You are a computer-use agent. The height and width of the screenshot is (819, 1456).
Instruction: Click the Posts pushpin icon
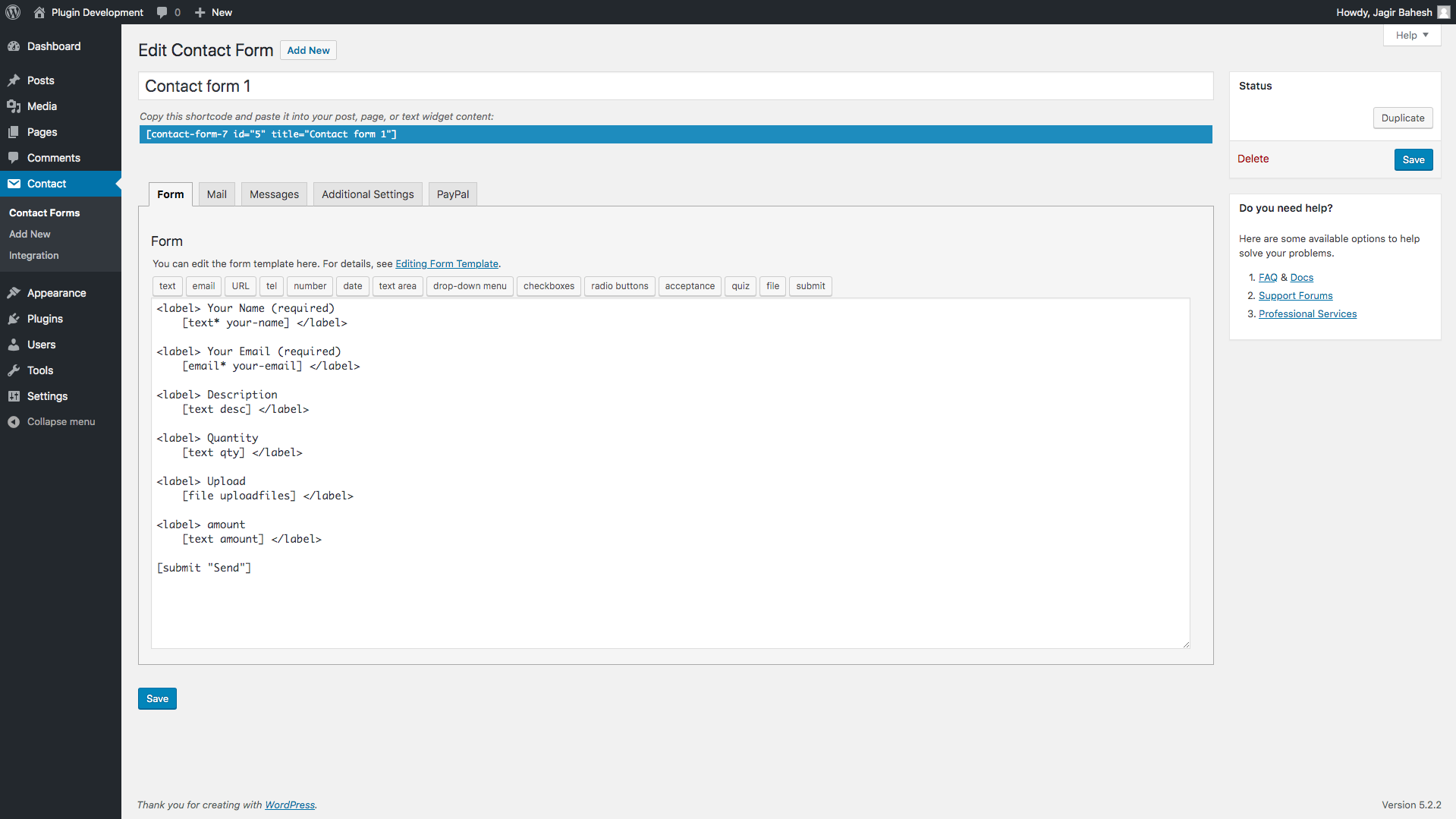pos(14,80)
